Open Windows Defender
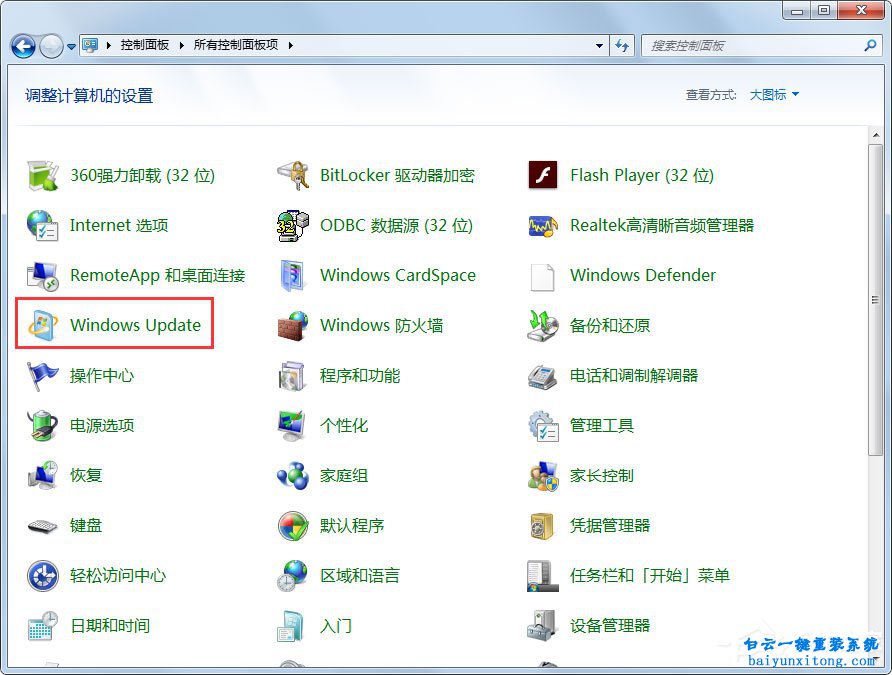 642,275
